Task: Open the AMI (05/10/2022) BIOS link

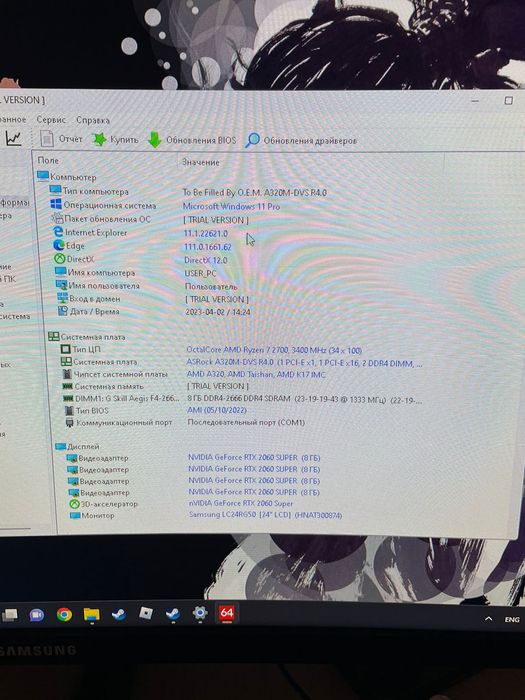Action: [x=217, y=410]
